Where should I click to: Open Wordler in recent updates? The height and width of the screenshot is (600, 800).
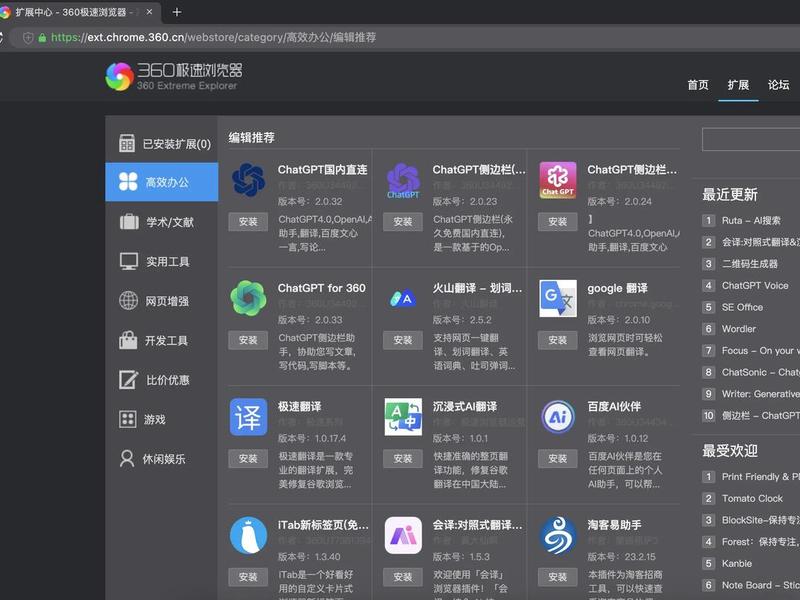point(739,329)
